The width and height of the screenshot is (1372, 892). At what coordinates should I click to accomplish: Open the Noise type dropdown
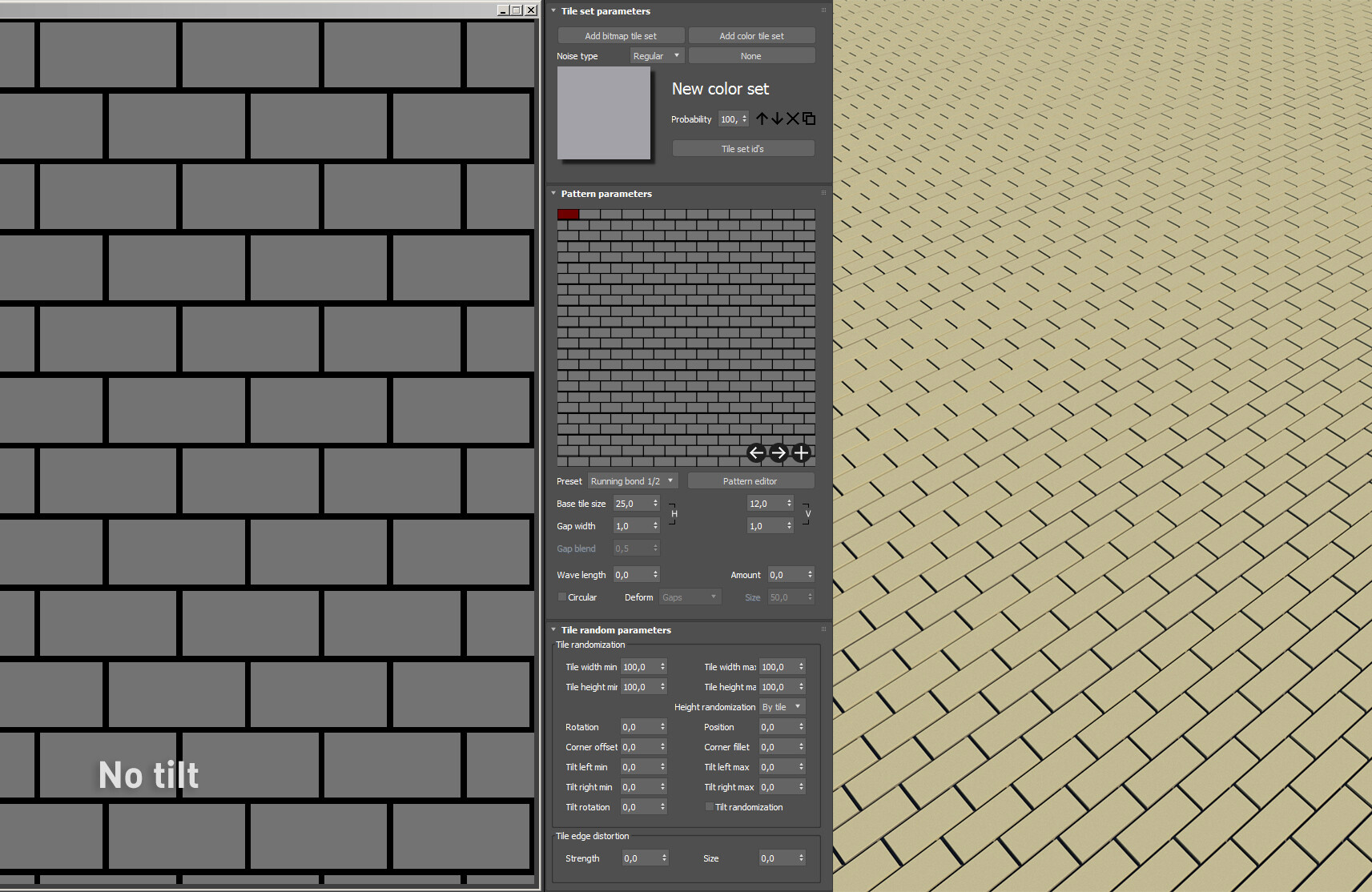656,56
